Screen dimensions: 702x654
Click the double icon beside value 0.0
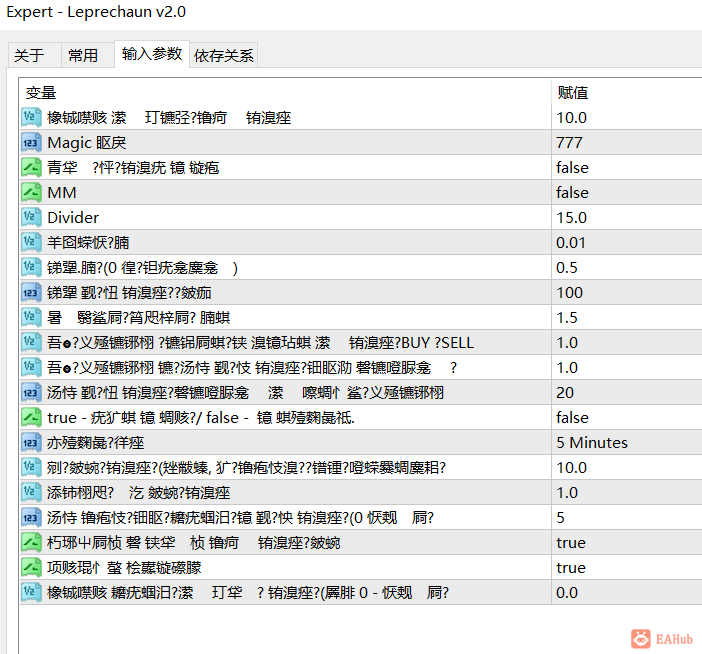click(x=31, y=593)
